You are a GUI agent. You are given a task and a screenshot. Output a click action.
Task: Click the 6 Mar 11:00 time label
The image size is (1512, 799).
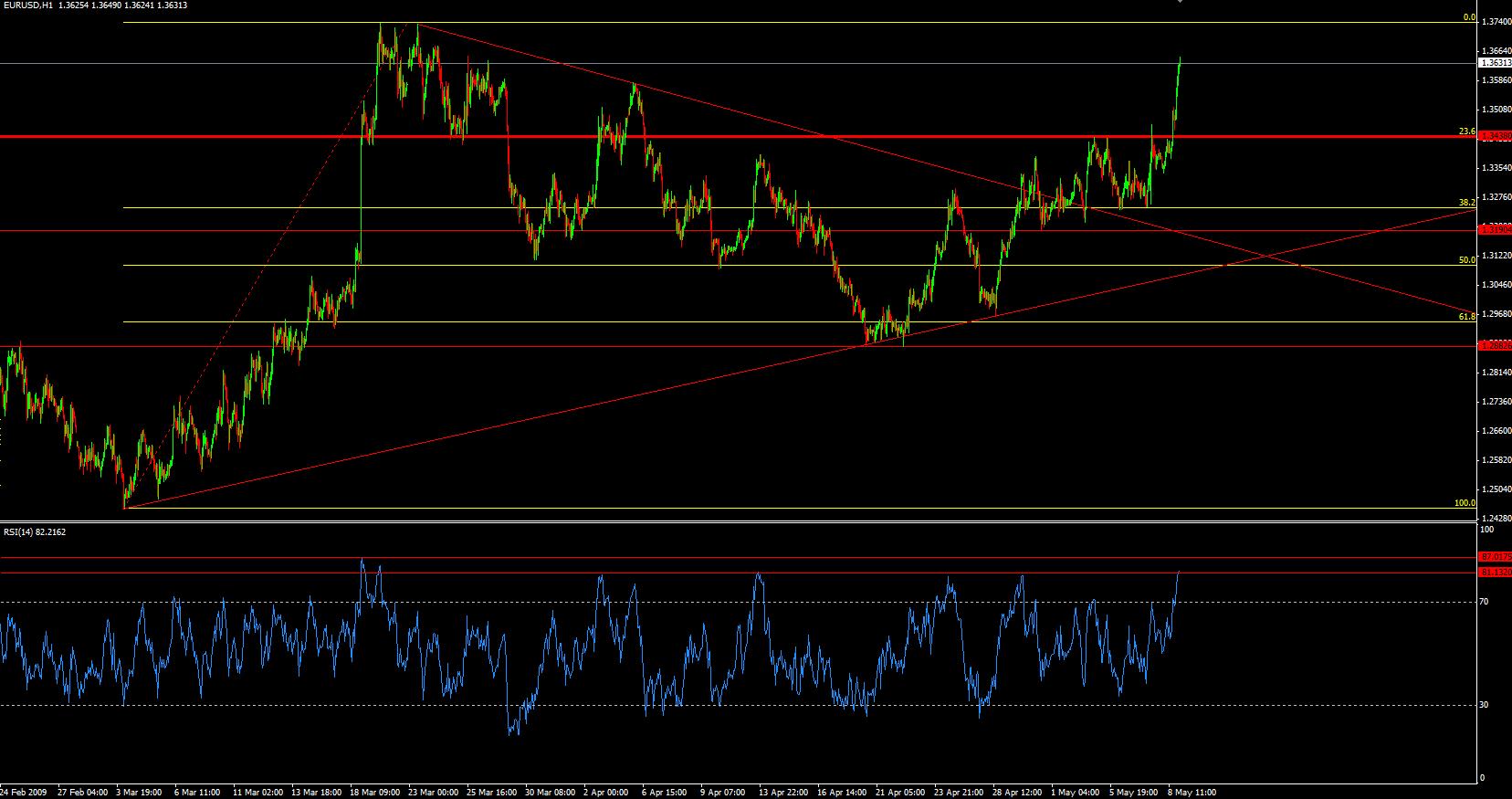pyautogui.click(x=197, y=793)
